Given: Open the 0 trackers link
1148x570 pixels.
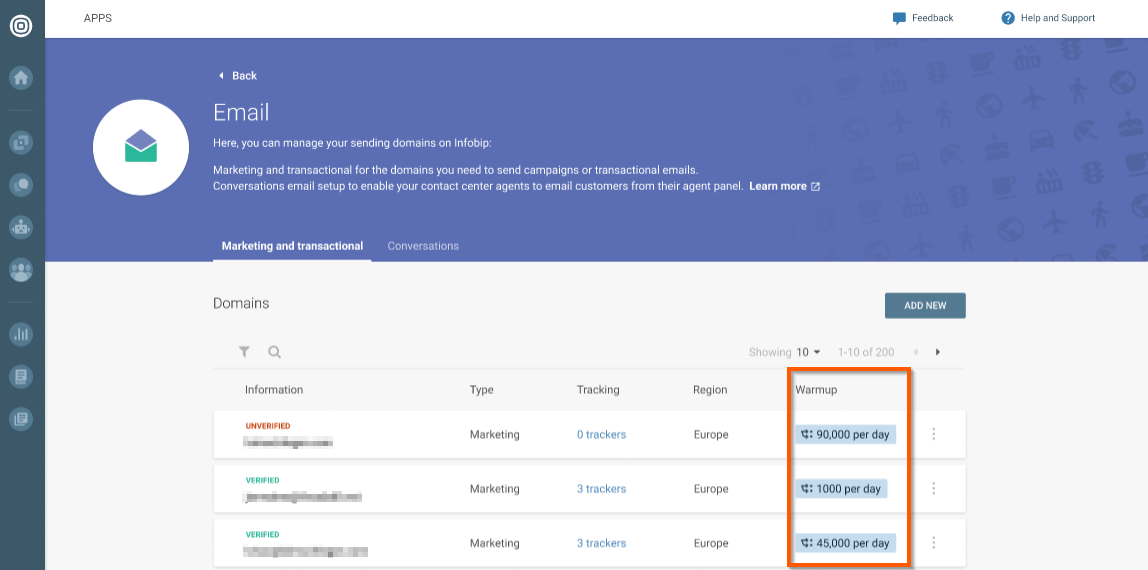Looking at the screenshot, I should coord(601,435).
